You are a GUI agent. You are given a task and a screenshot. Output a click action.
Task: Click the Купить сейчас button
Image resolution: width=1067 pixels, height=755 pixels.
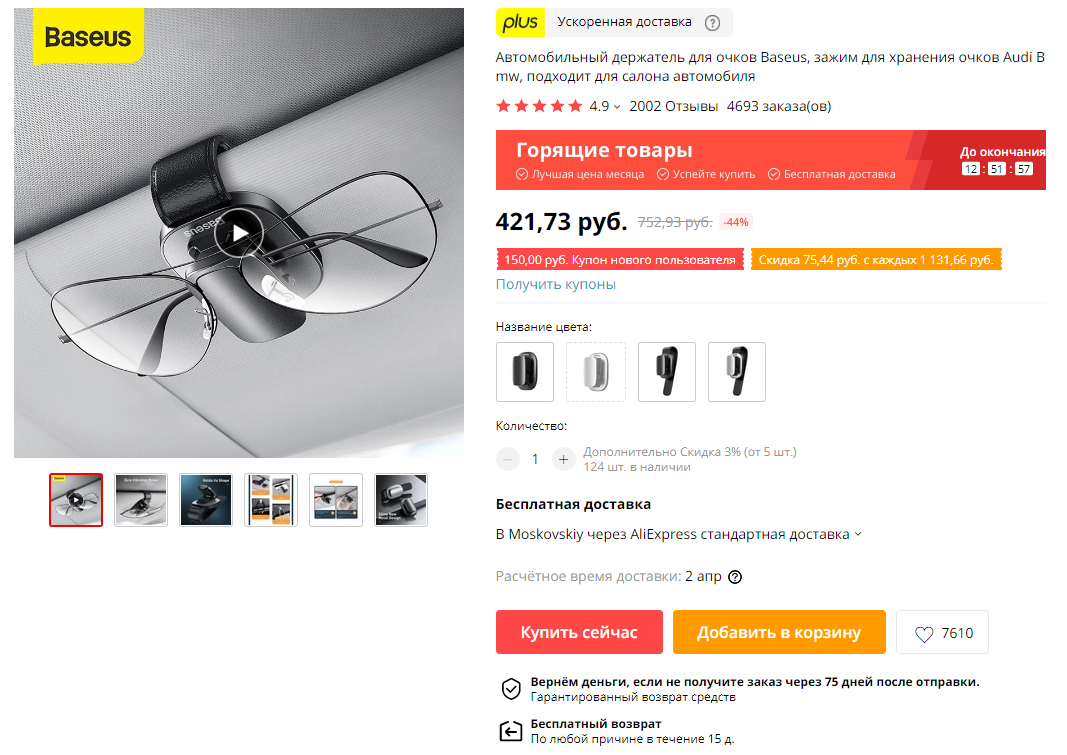point(579,632)
